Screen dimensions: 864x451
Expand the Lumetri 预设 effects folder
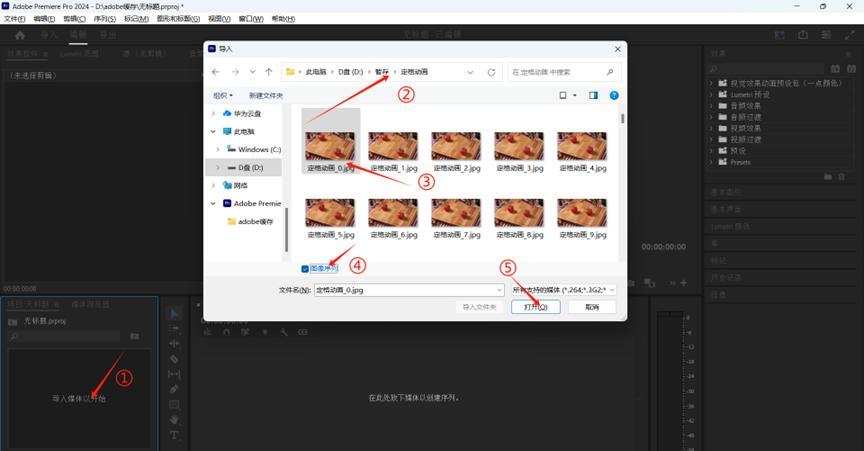coord(711,94)
